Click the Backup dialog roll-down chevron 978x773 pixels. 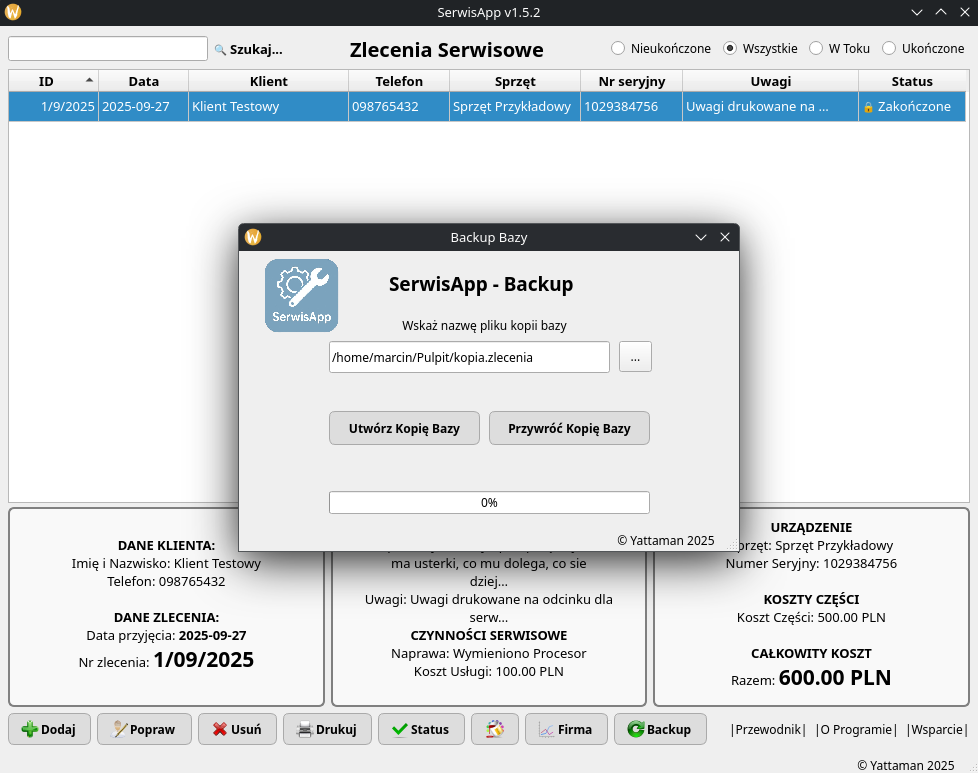[701, 237]
